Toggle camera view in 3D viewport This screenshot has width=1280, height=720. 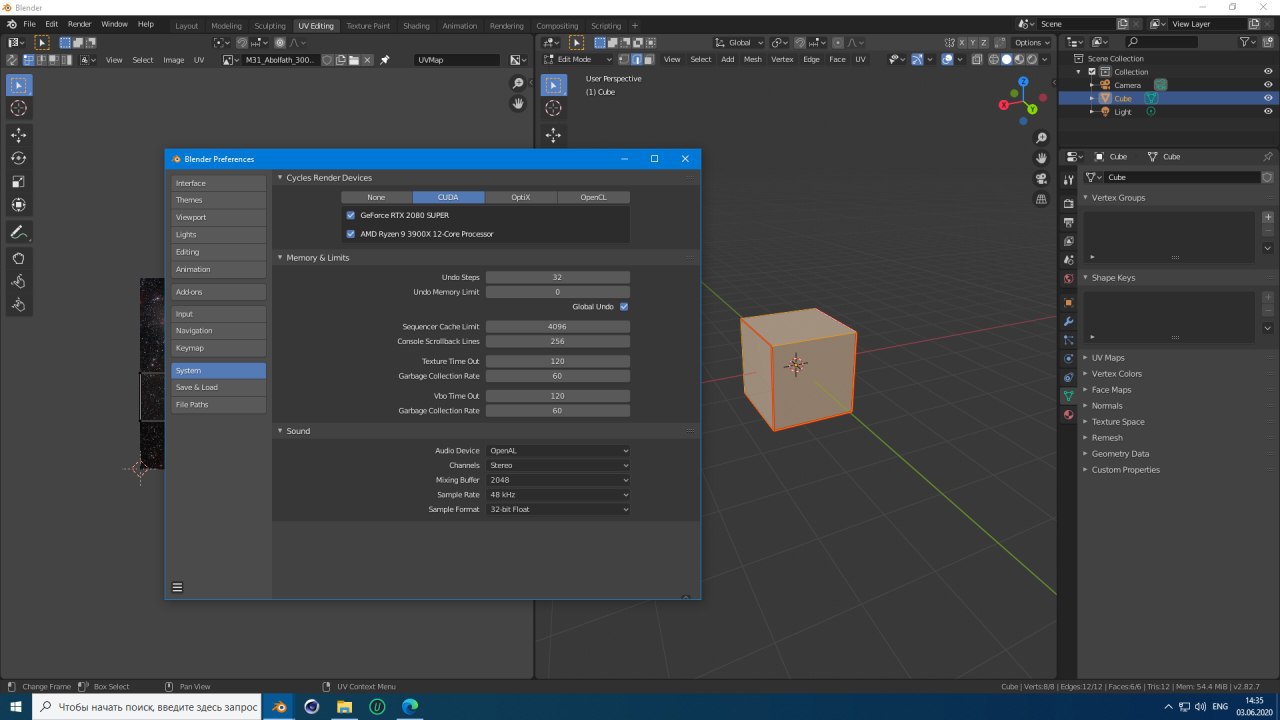click(x=1042, y=179)
